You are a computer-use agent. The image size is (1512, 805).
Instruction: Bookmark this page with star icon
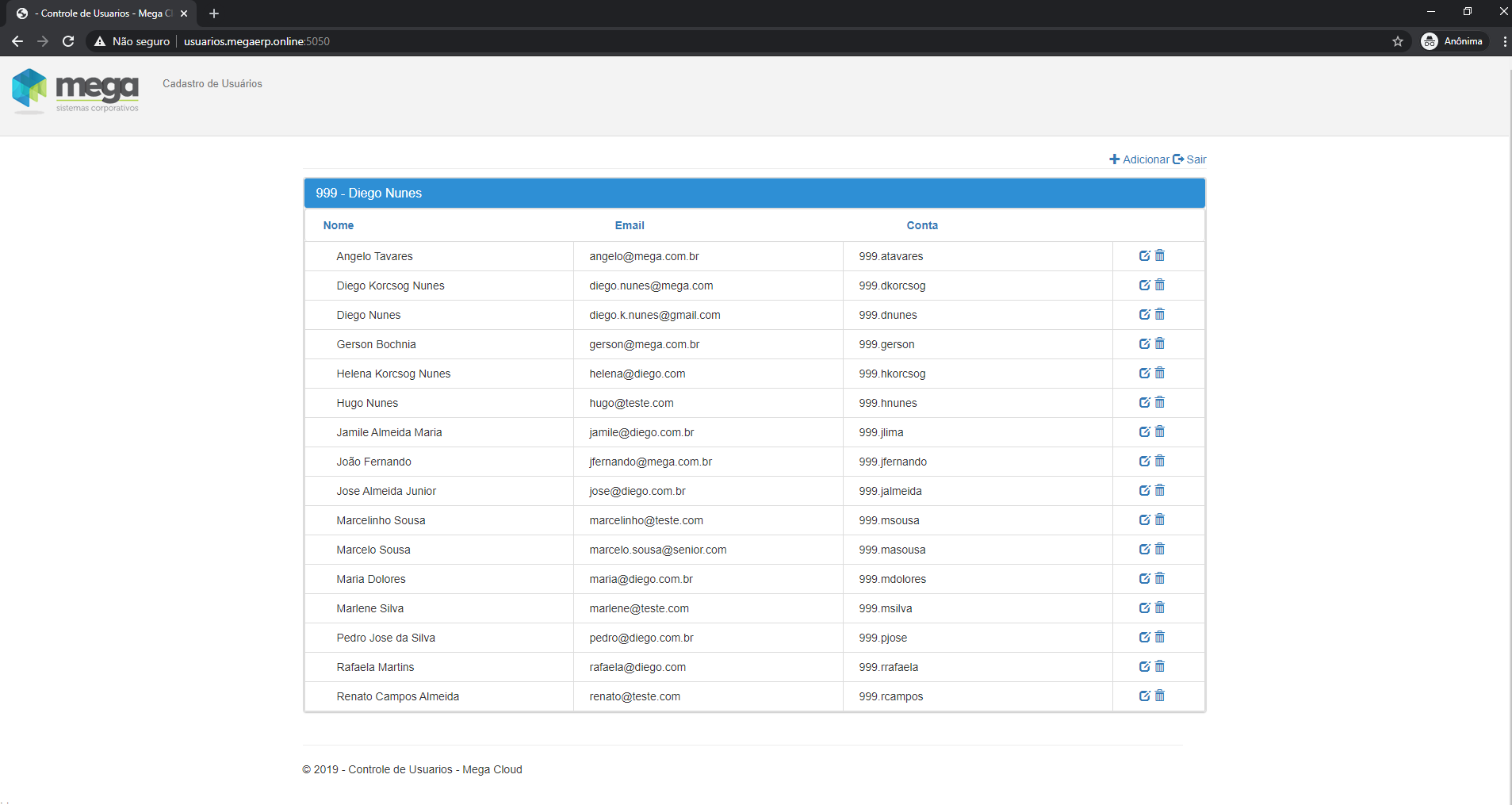(x=1397, y=41)
